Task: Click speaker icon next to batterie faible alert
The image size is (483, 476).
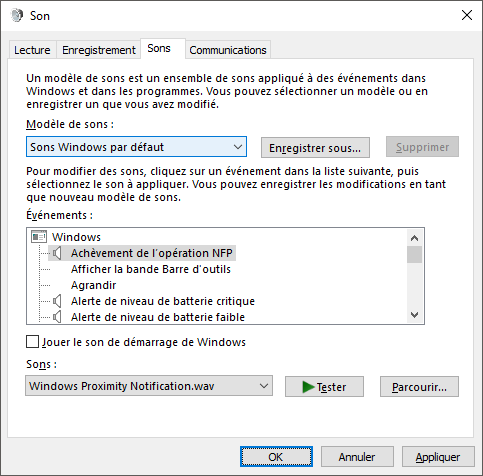Action: pos(57,317)
